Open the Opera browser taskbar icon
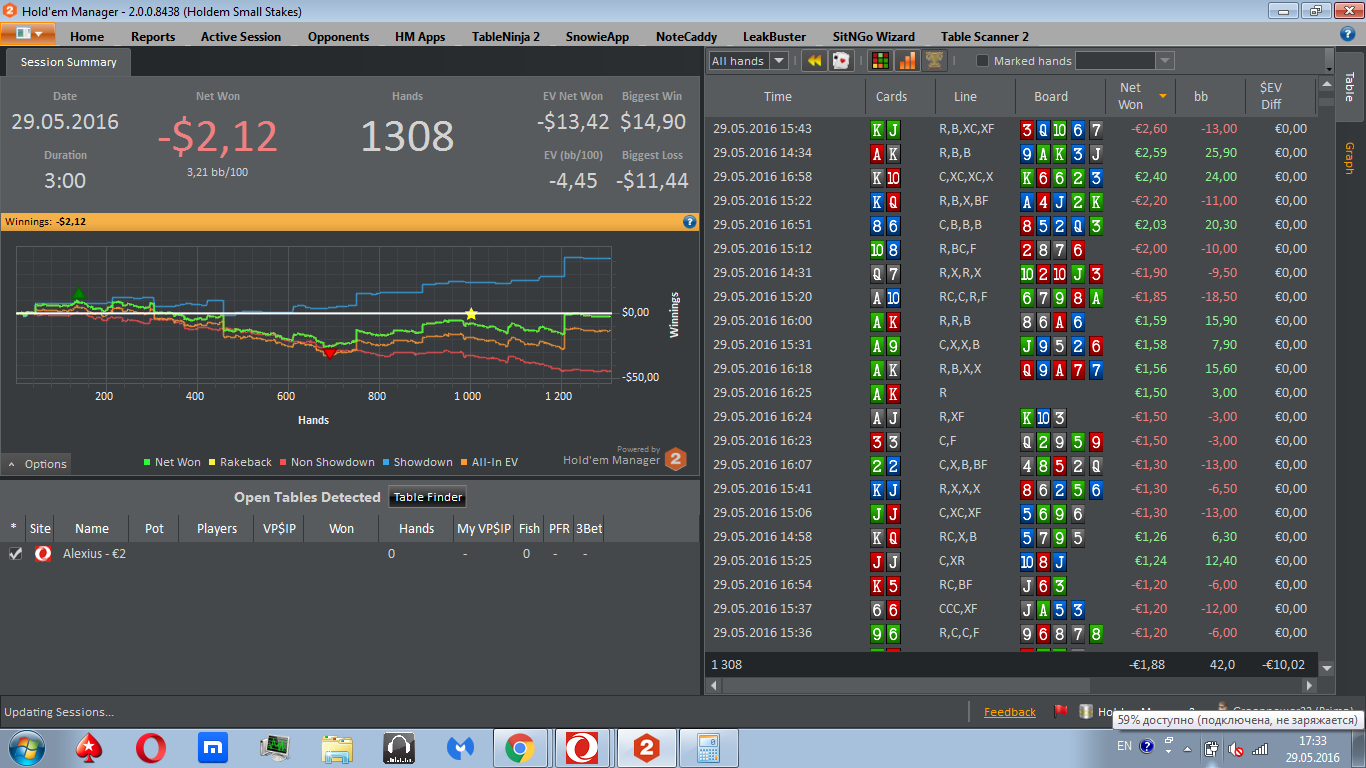 tap(151, 747)
